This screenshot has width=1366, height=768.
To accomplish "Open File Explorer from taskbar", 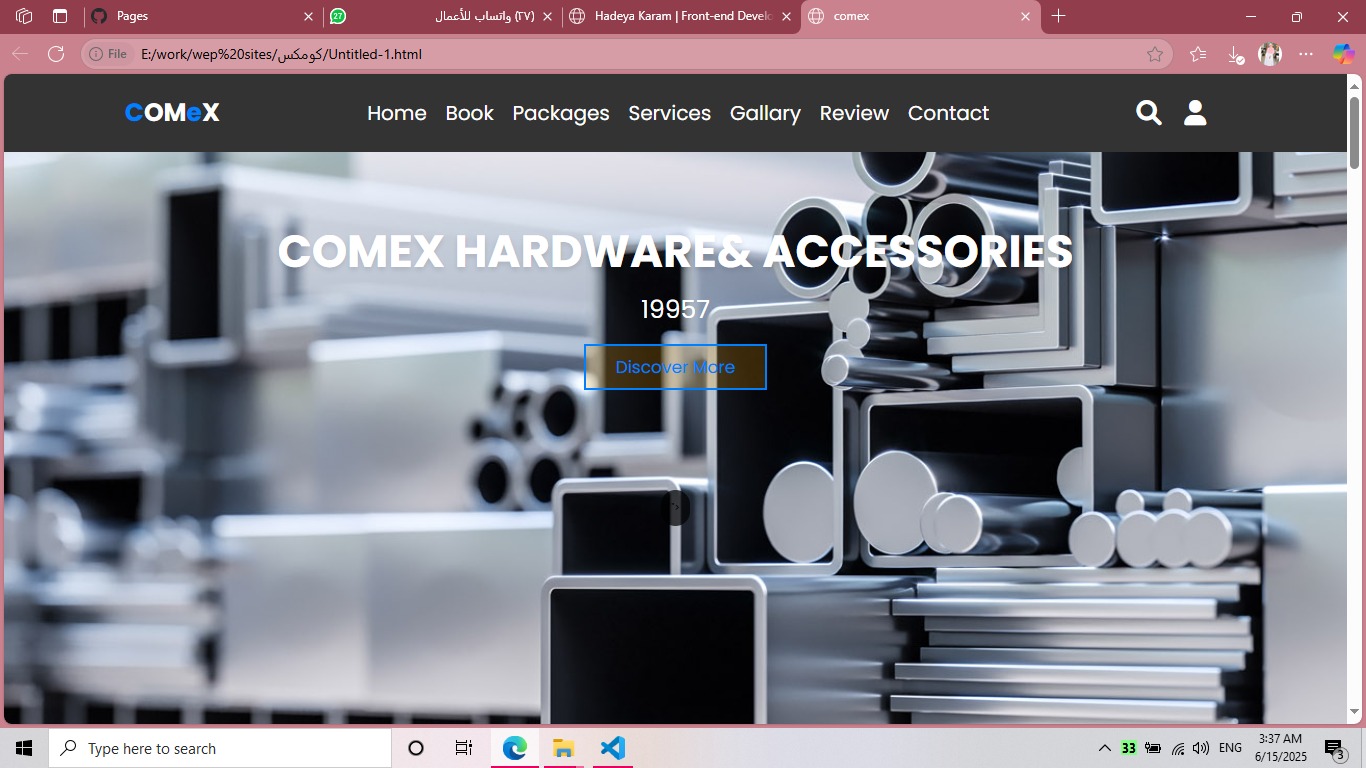I will [x=563, y=748].
